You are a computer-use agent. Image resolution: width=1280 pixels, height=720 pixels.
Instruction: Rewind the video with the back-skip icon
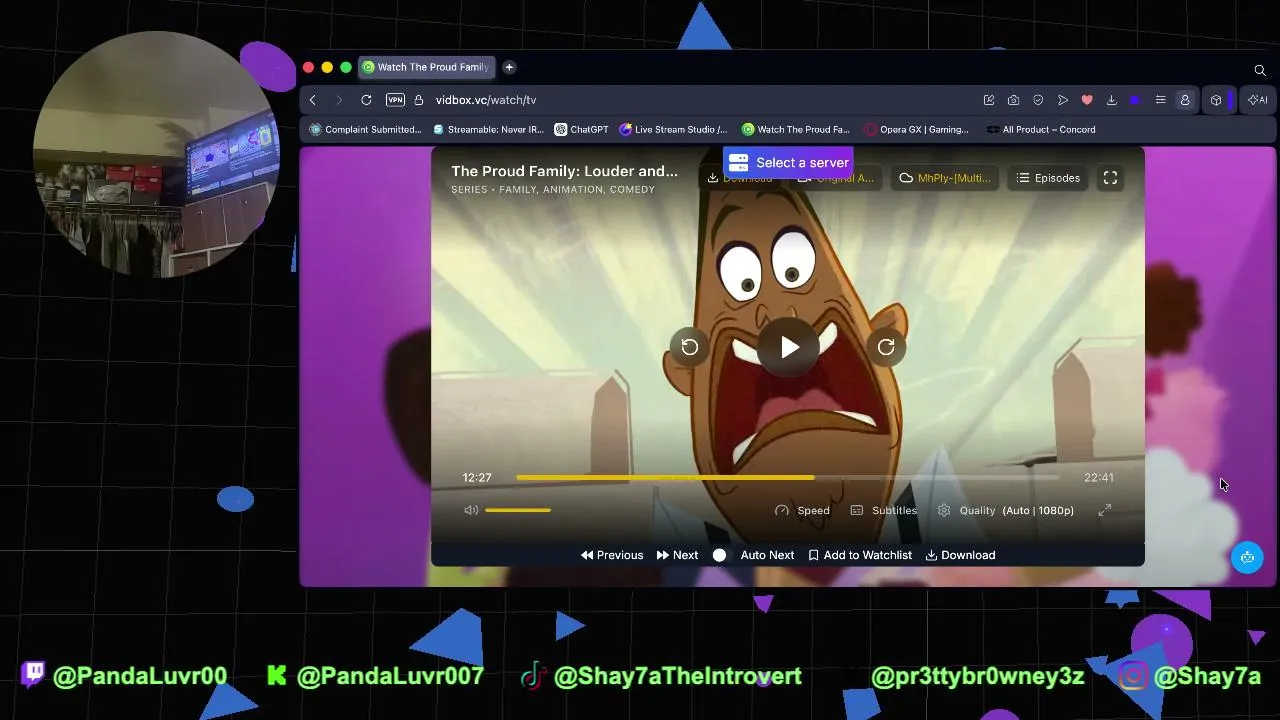pyautogui.click(x=690, y=347)
